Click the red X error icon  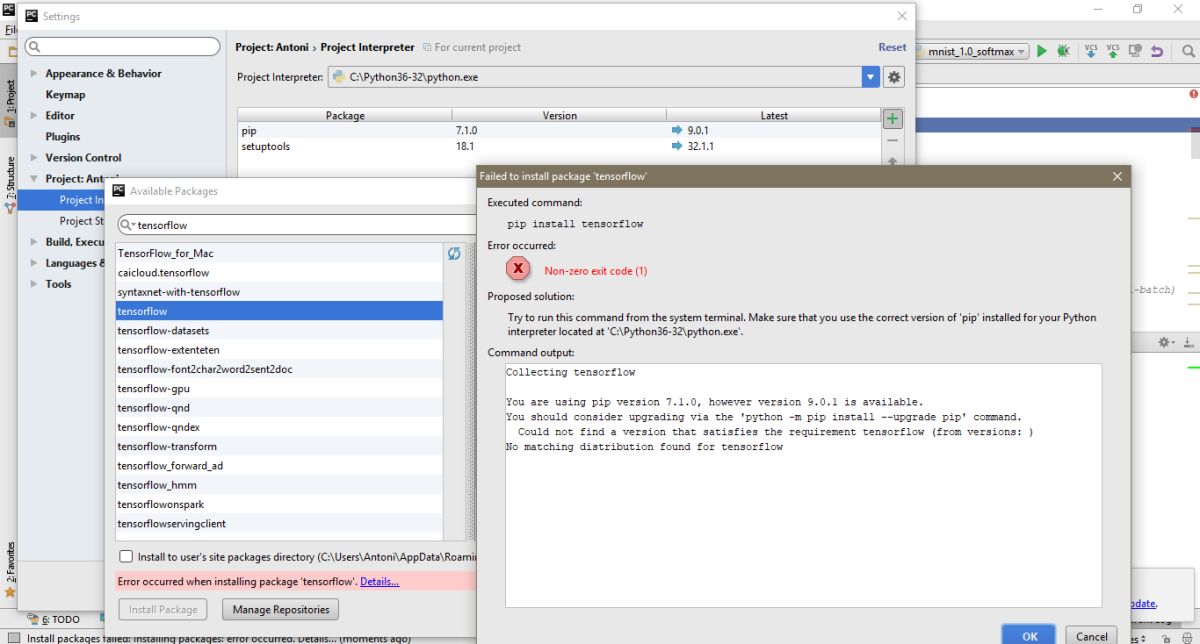point(518,270)
